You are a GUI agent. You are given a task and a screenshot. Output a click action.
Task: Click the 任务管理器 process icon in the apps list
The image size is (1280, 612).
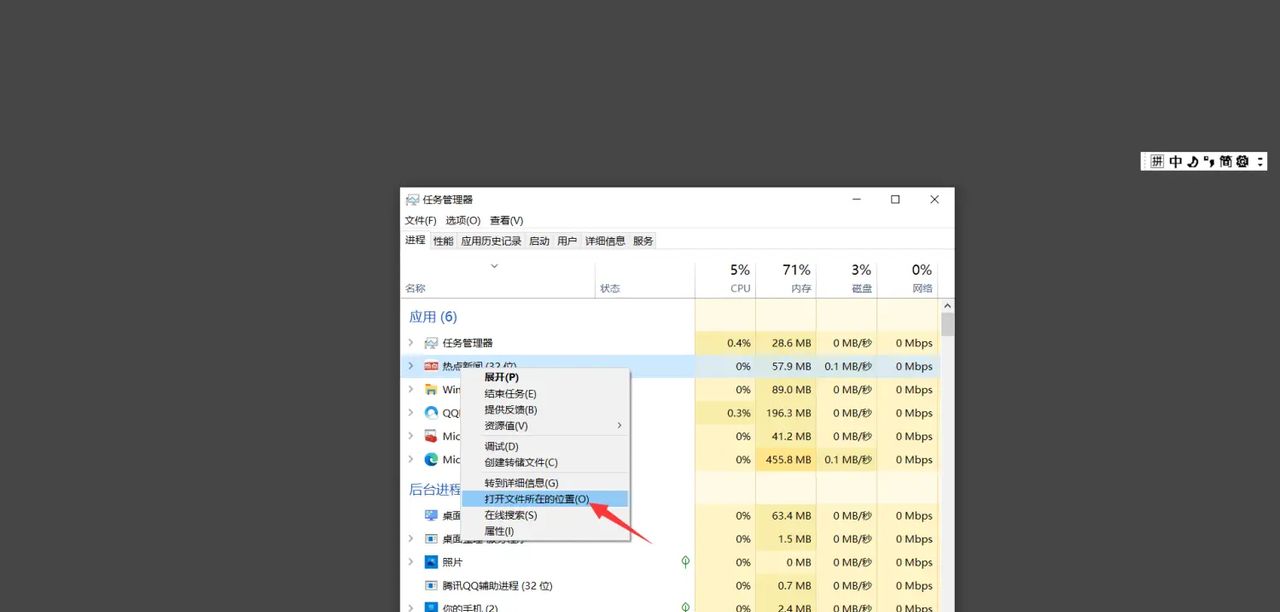pos(431,343)
